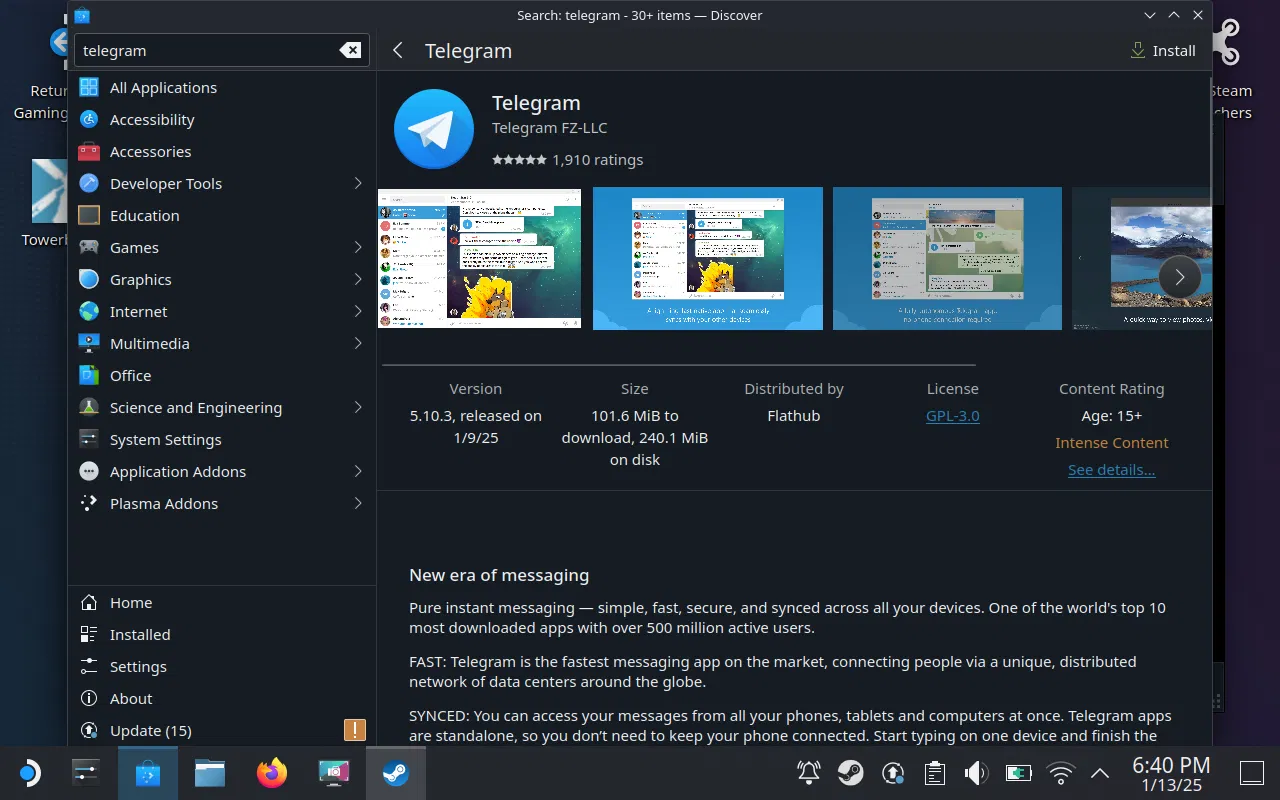Open the All Applications category

pos(221,88)
